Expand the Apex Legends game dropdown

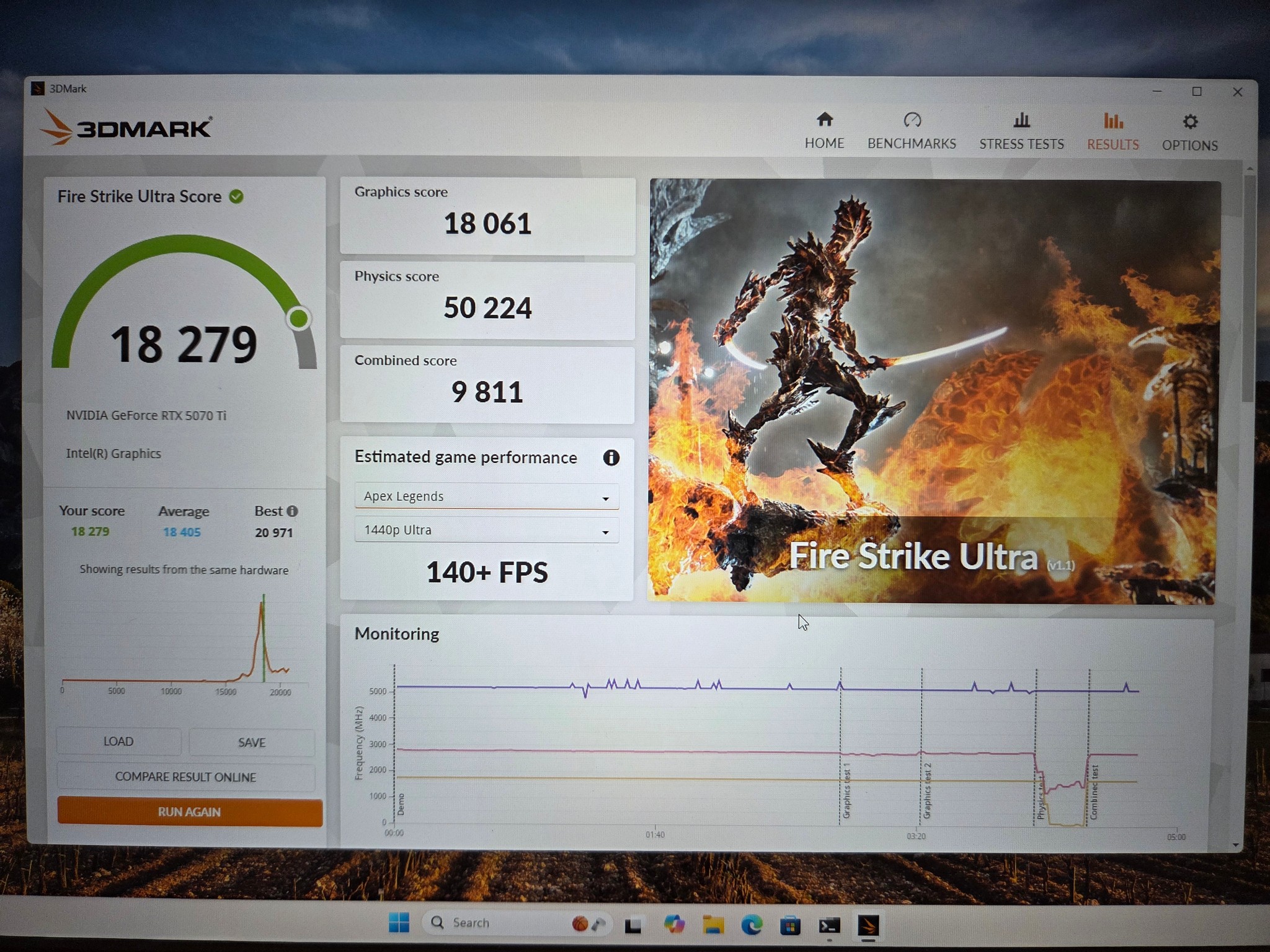(x=487, y=496)
